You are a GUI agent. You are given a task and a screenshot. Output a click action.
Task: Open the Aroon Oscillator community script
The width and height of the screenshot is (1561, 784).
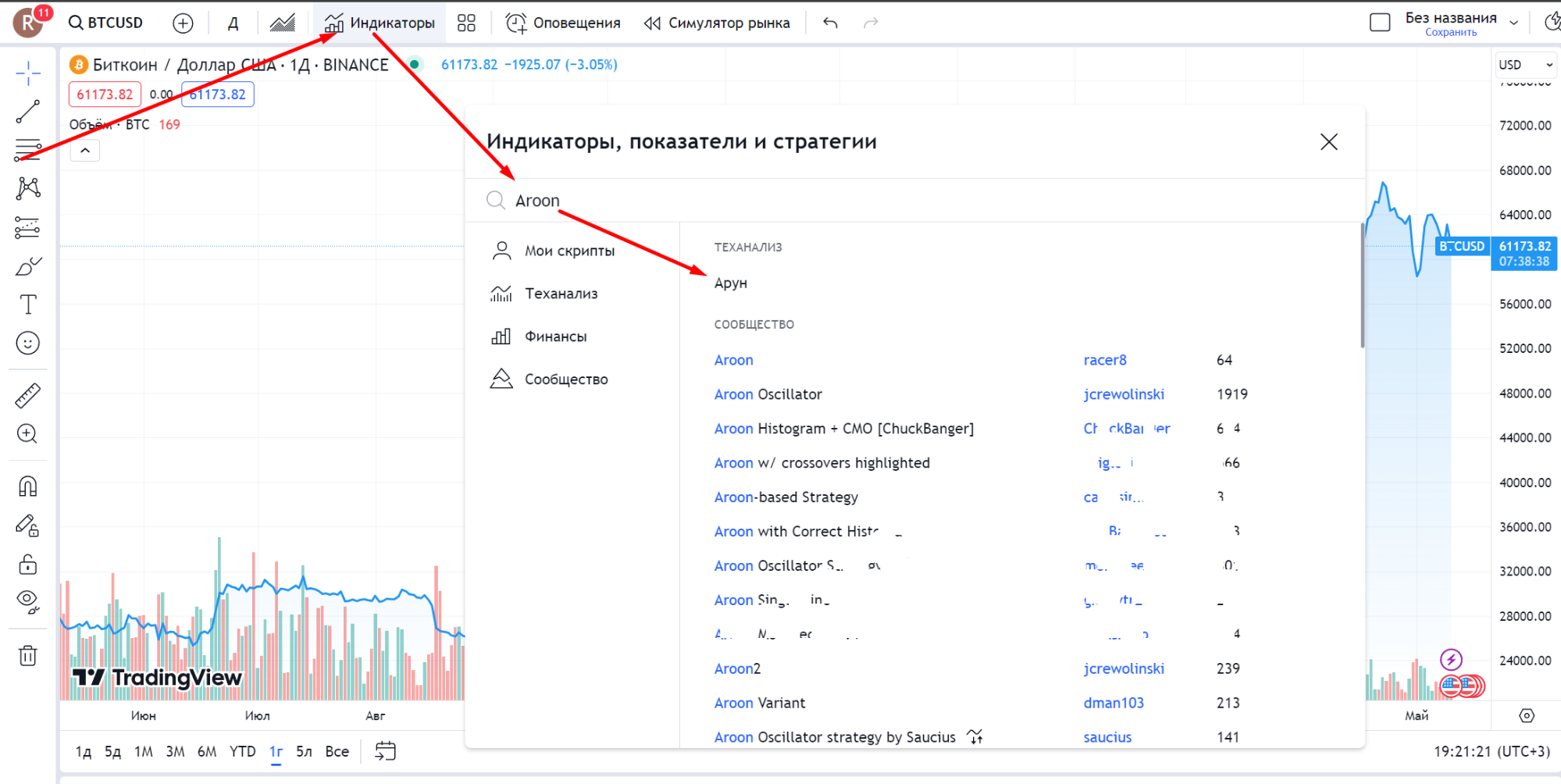[768, 394]
